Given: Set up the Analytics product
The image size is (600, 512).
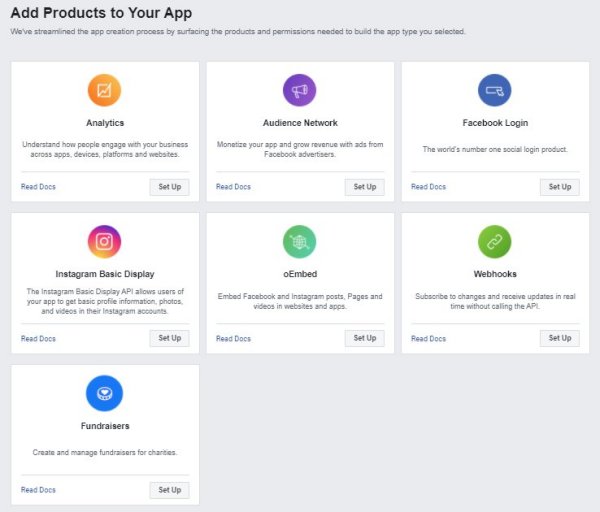Looking at the screenshot, I should (169, 187).
